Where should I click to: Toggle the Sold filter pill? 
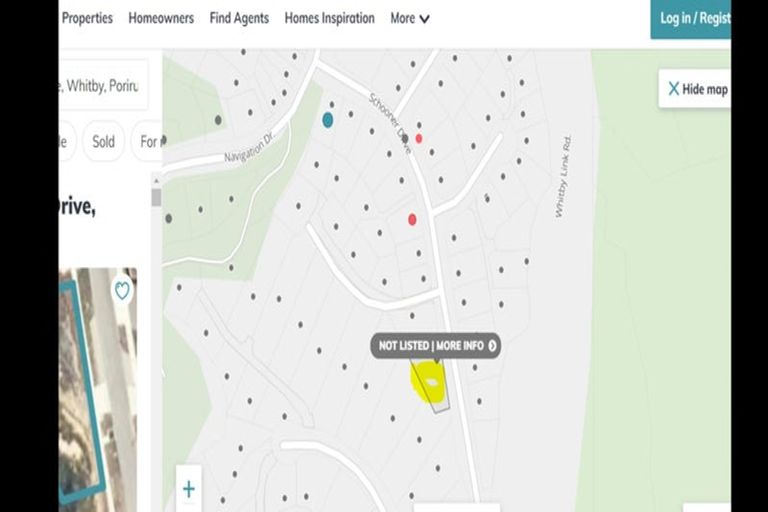tap(103, 141)
